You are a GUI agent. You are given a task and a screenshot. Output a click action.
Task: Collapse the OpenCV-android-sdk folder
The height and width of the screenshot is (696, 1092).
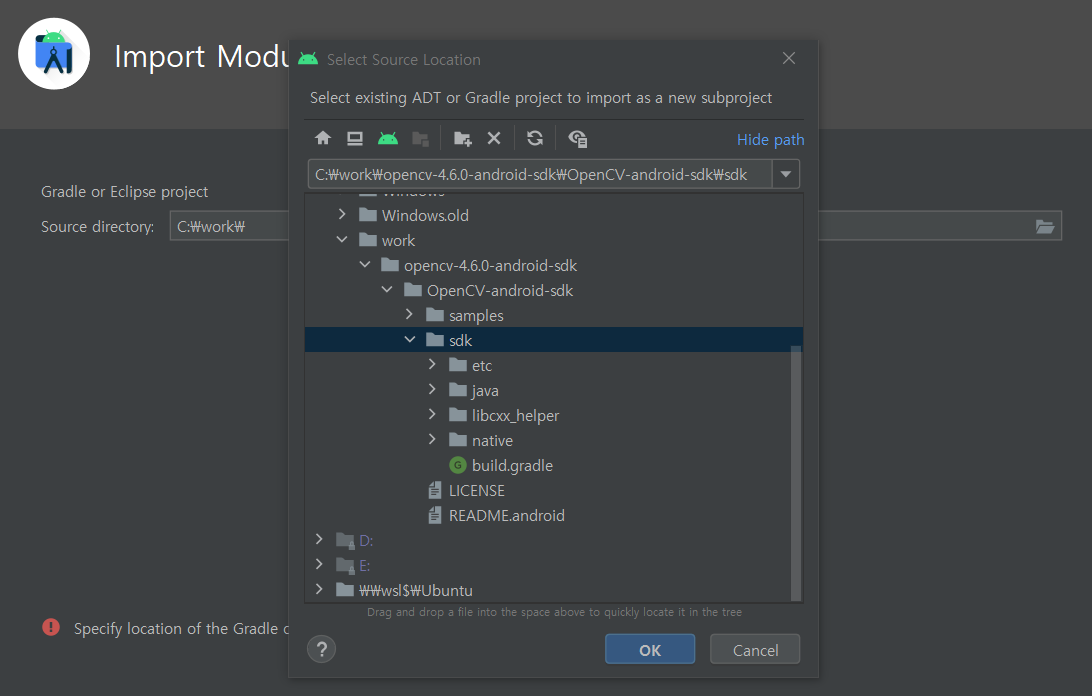point(387,290)
